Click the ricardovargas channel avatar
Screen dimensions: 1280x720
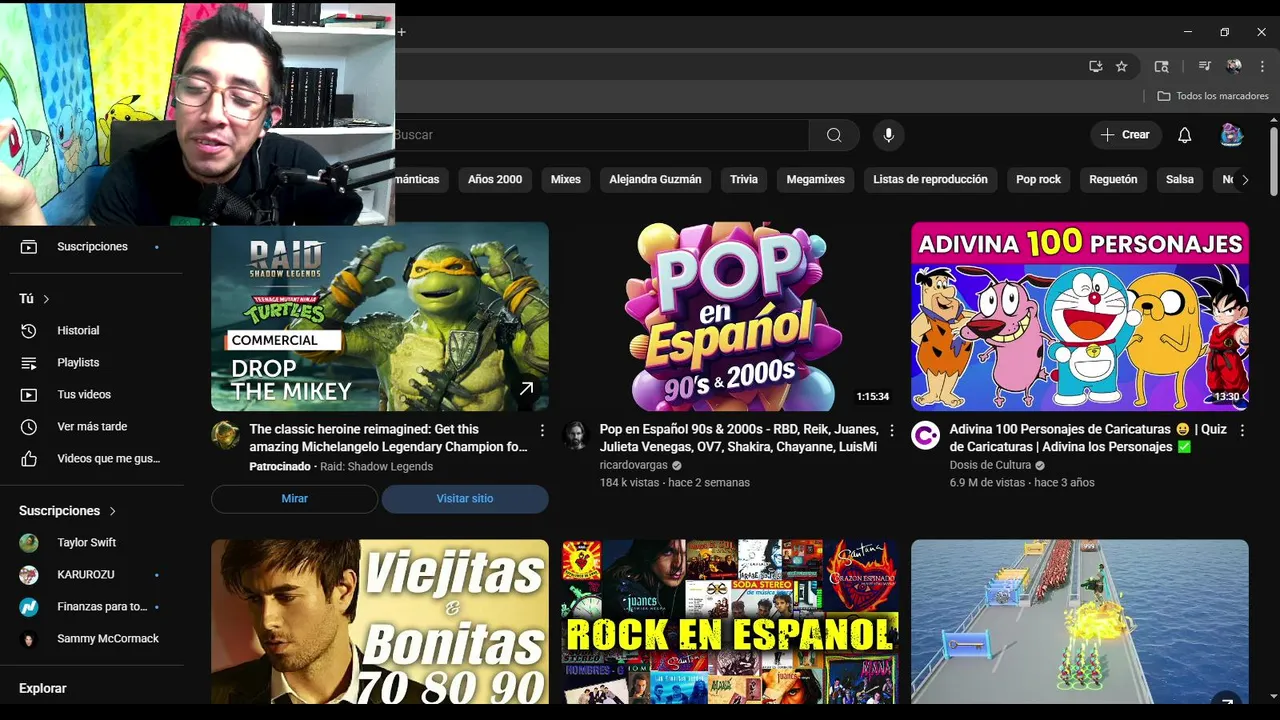coord(575,435)
